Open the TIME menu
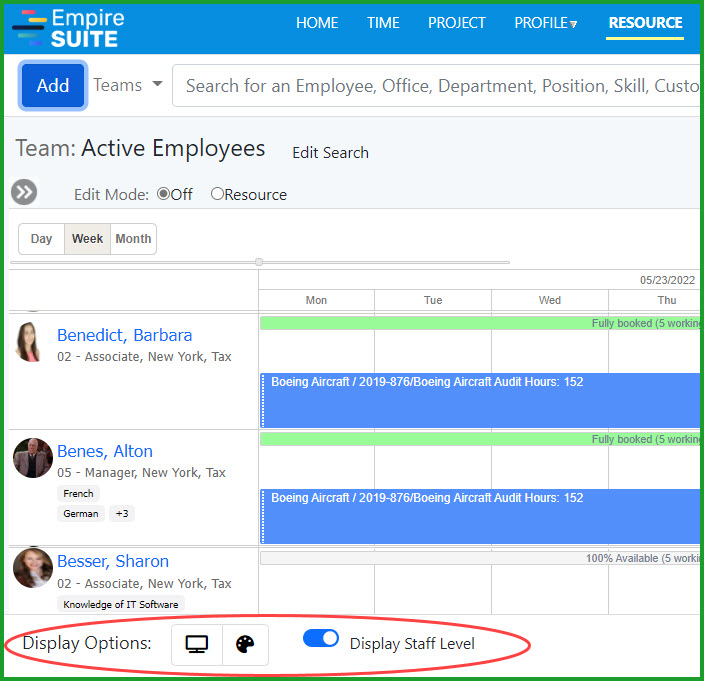 pos(383,23)
